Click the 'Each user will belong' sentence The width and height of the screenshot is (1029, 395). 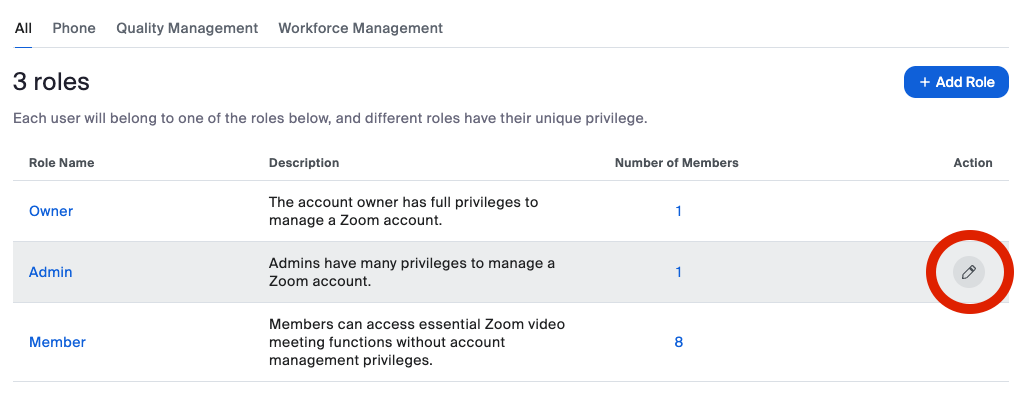pyautogui.click(x=330, y=119)
